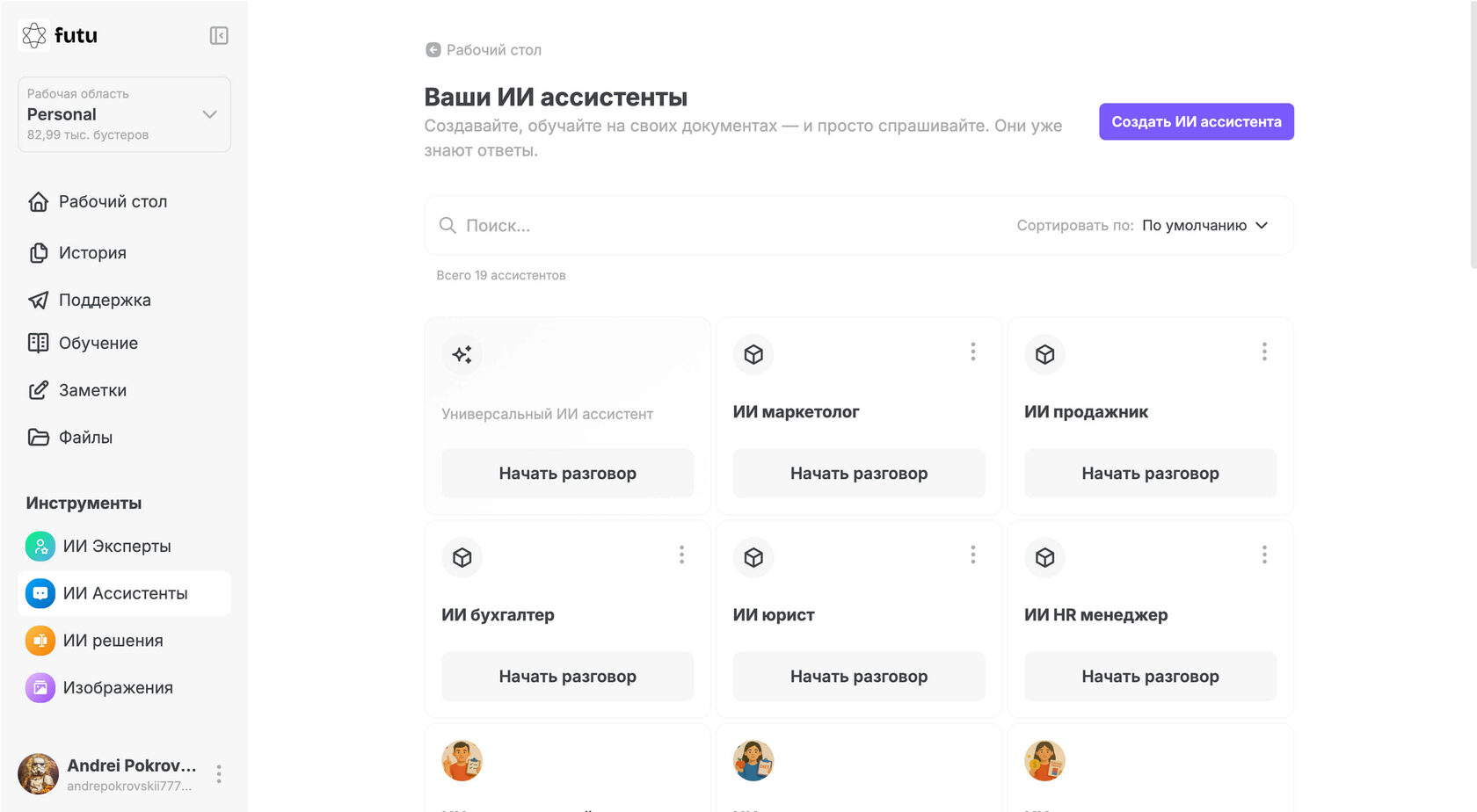Screen dimensions: 1477x812
Task: Open the three-dot menu for ИИ продажник
Action: click(x=1264, y=352)
